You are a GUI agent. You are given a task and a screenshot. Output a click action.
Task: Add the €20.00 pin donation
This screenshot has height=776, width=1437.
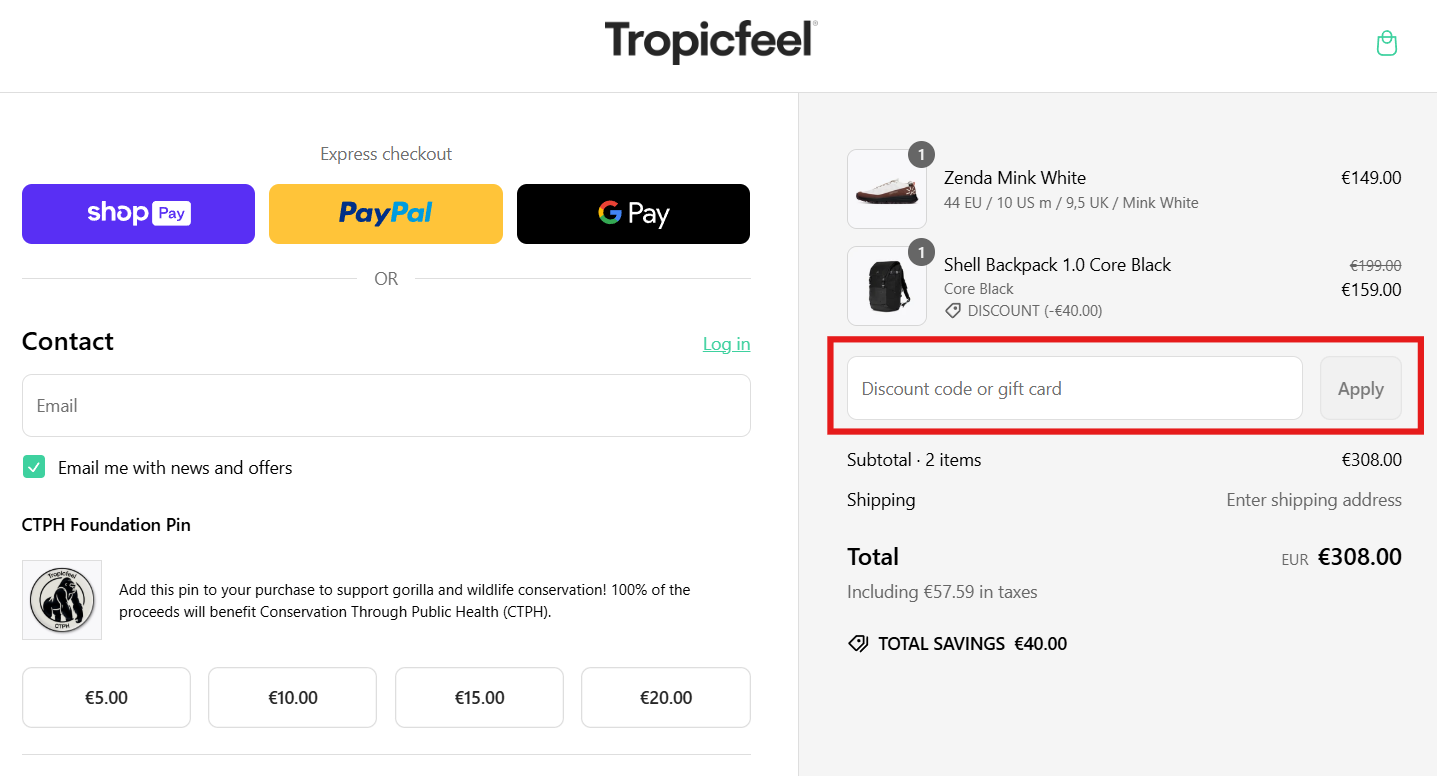(x=665, y=698)
